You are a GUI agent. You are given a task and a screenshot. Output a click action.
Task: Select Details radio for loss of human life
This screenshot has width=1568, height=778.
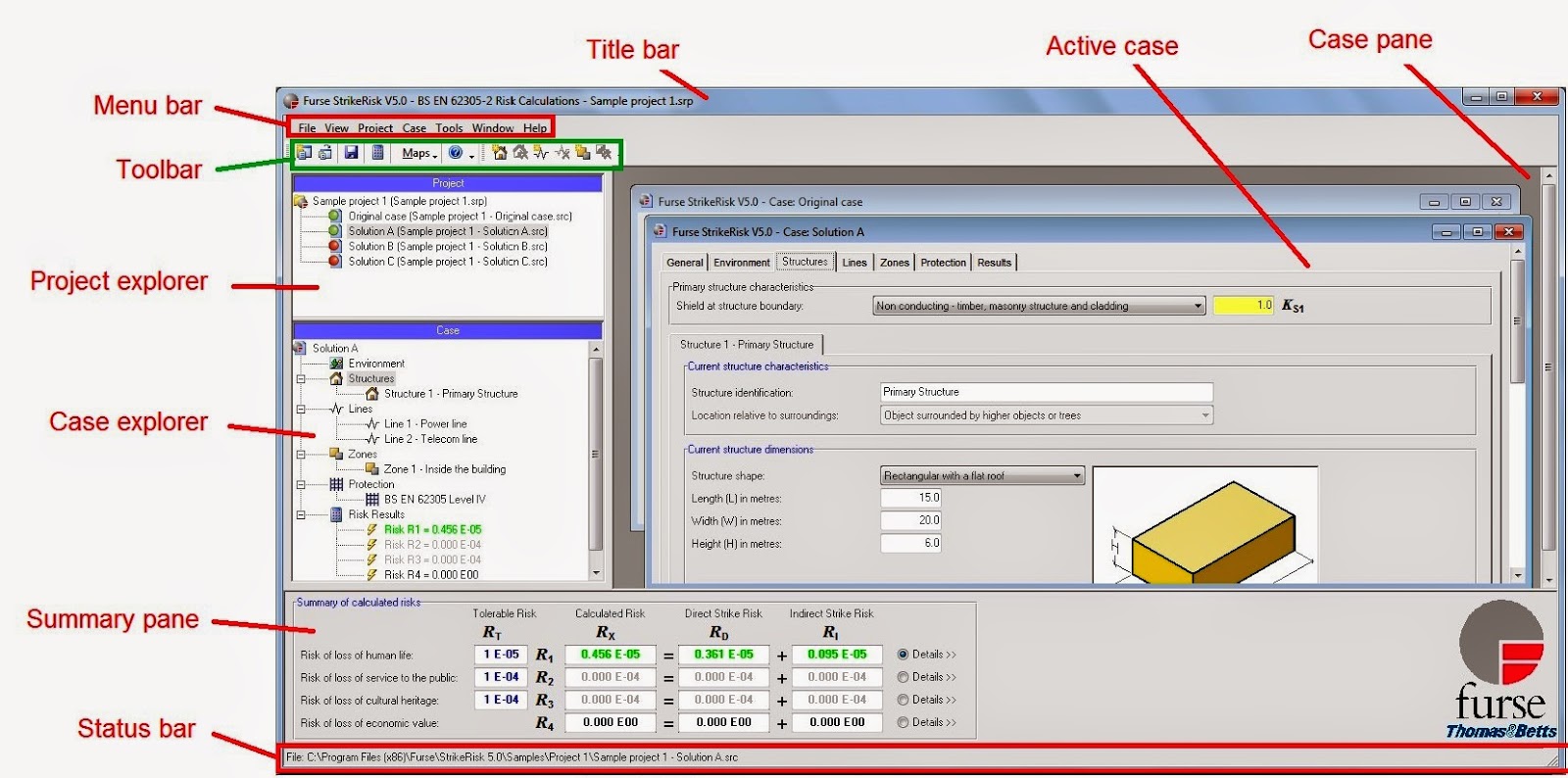(x=904, y=655)
